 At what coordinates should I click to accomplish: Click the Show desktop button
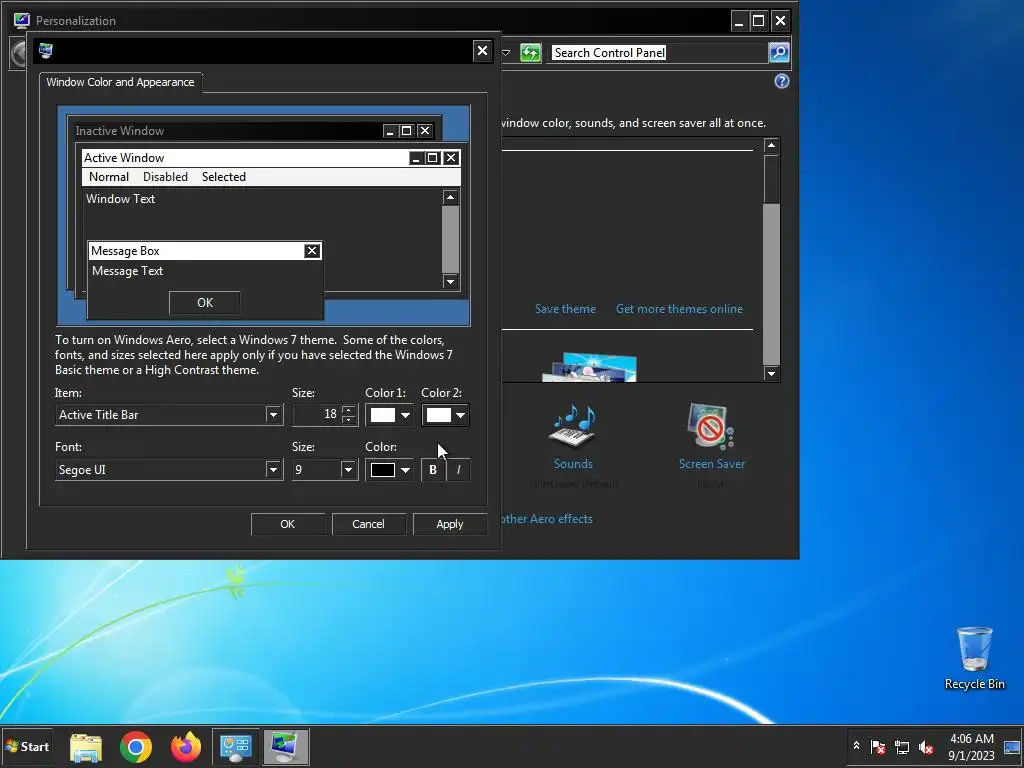coord(1012,747)
